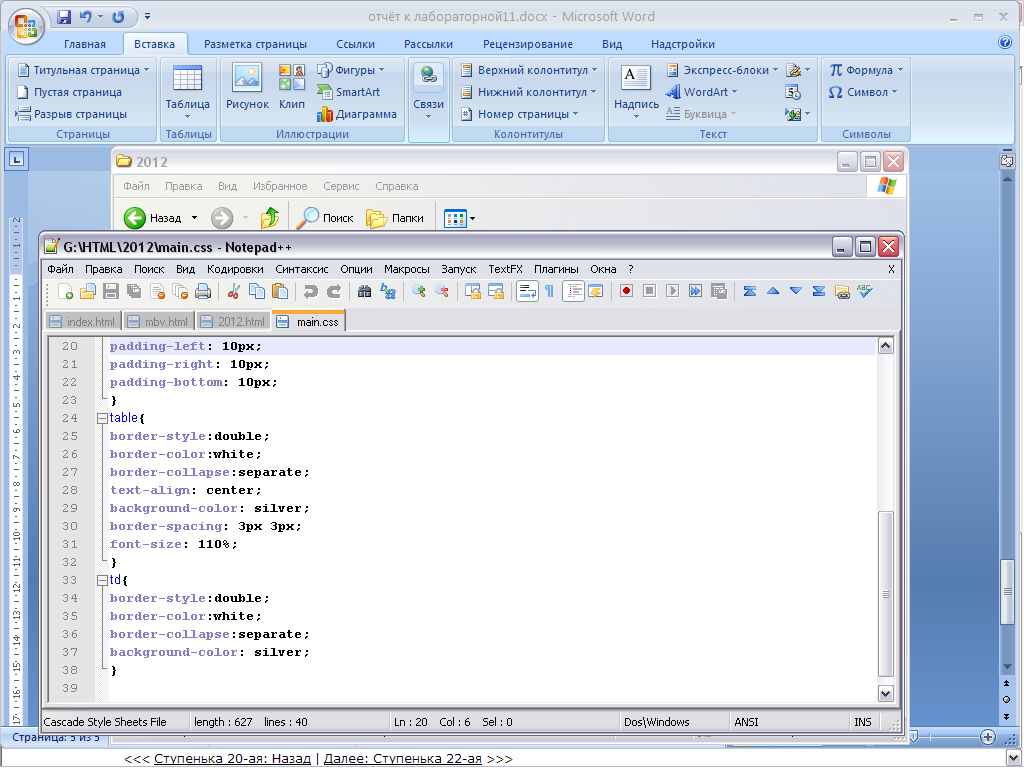Viewport: 1024px width, 768px height.
Task: Click the Zoom Out icon in Notepad++
Action: (x=441, y=291)
